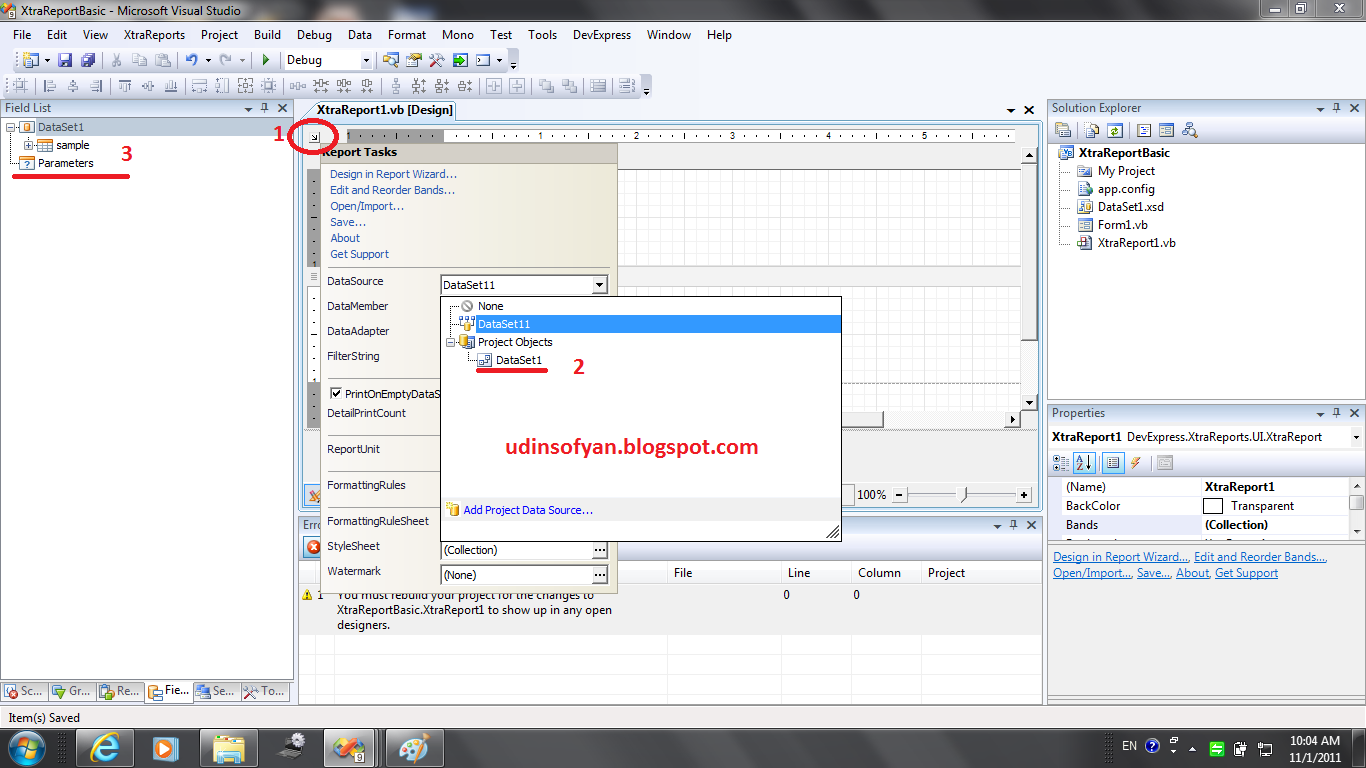This screenshot has width=1366, height=768.
Task: Open the DataSource dropdown showing DataSet11
Action: point(601,284)
